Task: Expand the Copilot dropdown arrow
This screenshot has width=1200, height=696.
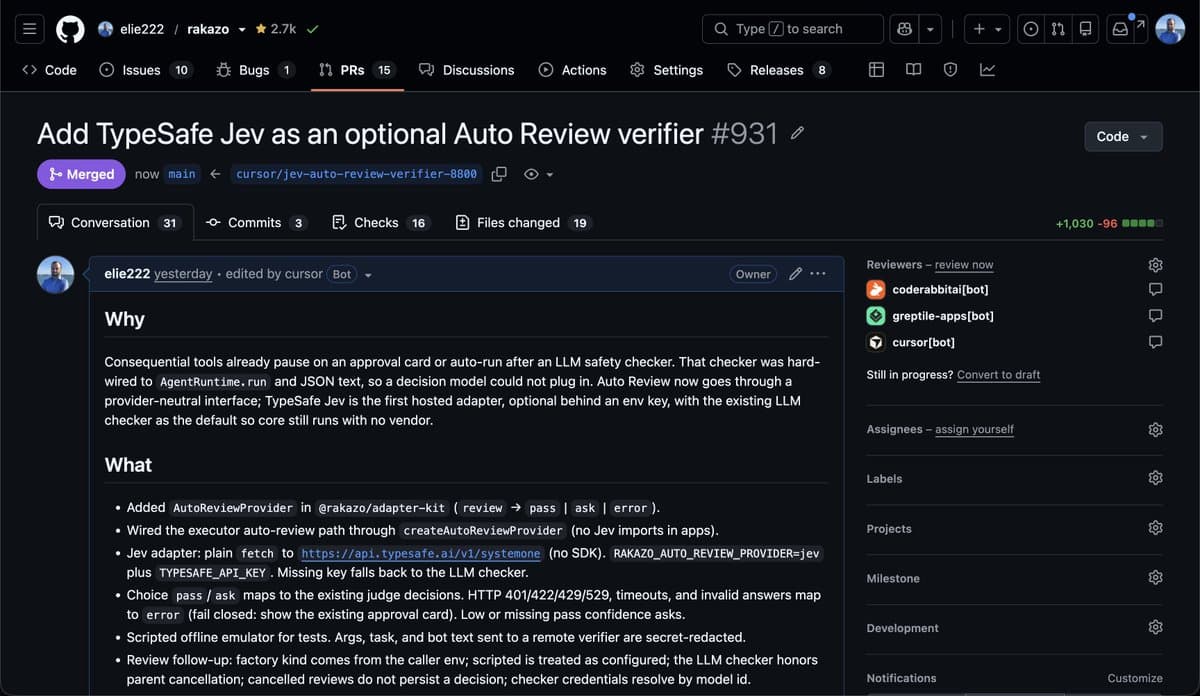Action: coord(930,29)
